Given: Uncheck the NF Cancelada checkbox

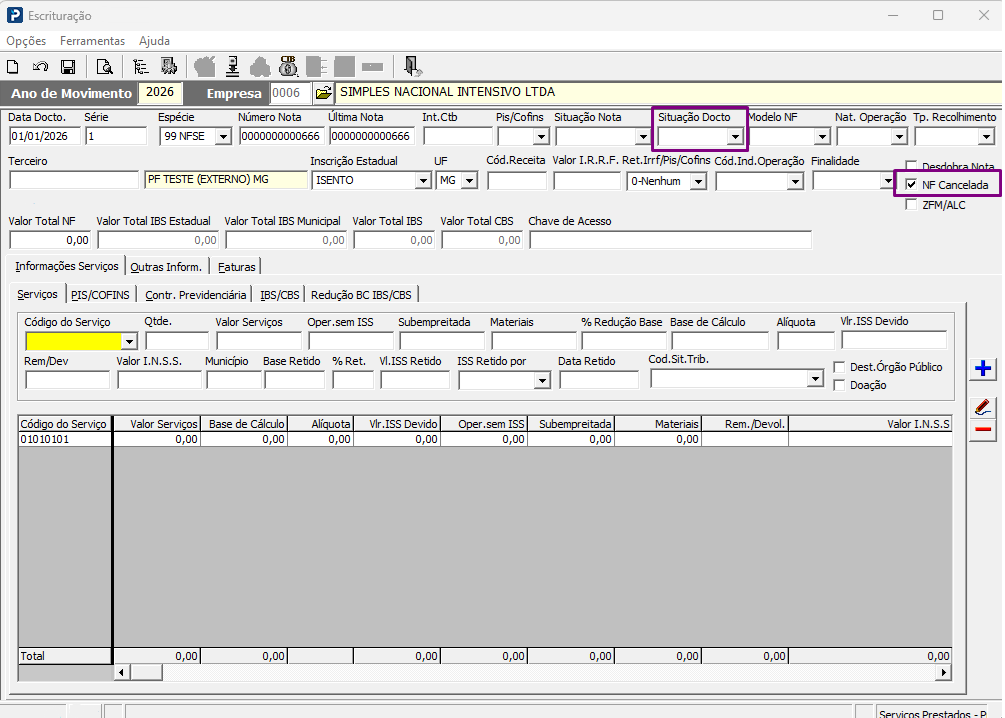Looking at the screenshot, I should [x=911, y=185].
